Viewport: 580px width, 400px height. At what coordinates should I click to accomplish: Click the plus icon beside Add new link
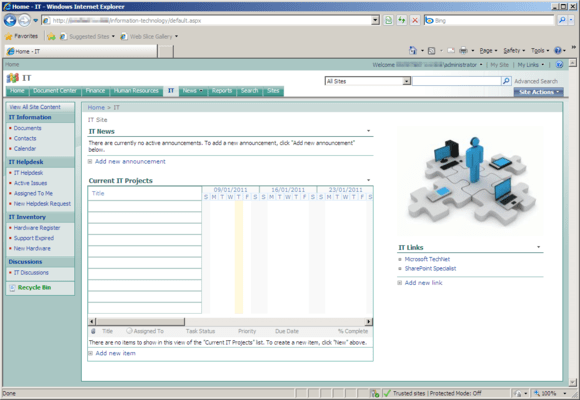tap(399, 283)
